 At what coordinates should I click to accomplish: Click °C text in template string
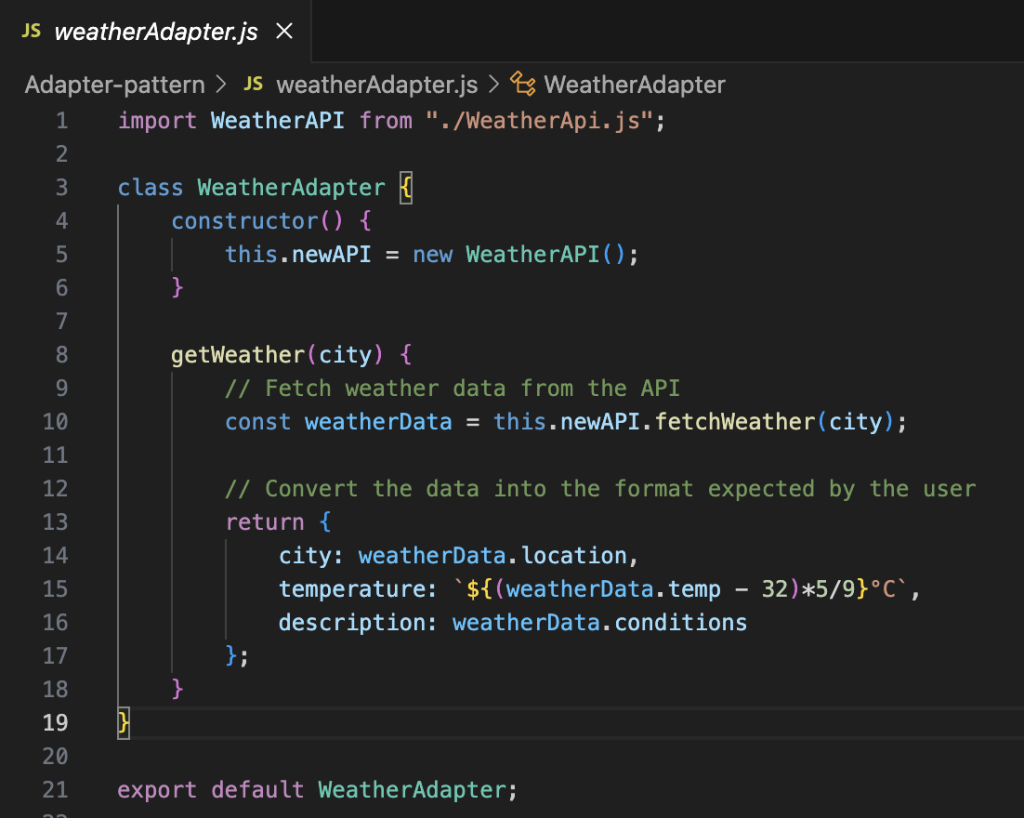pyautogui.click(x=882, y=589)
